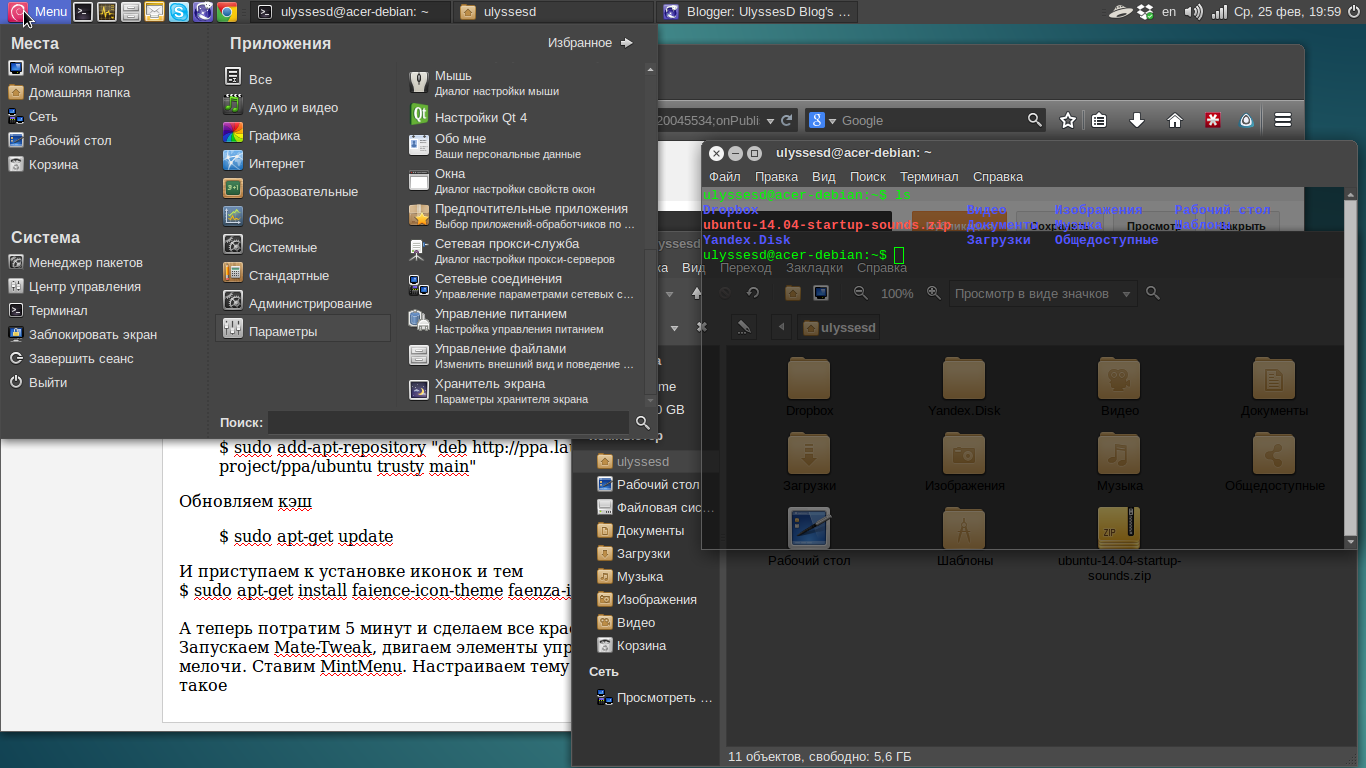1366x768 pixels.
Task: Open the browser hamburger menu
Action: [1283, 120]
